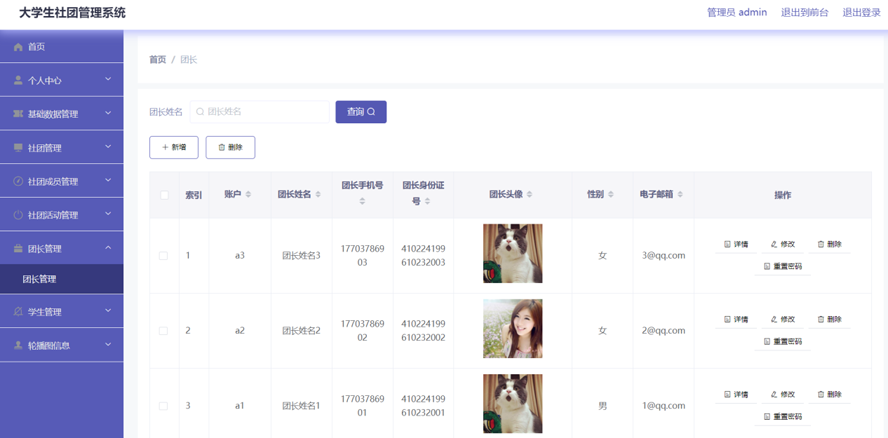This screenshot has width=888, height=438.
Task: Click the girl avatar thumbnail in row a2
Action: click(x=513, y=329)
